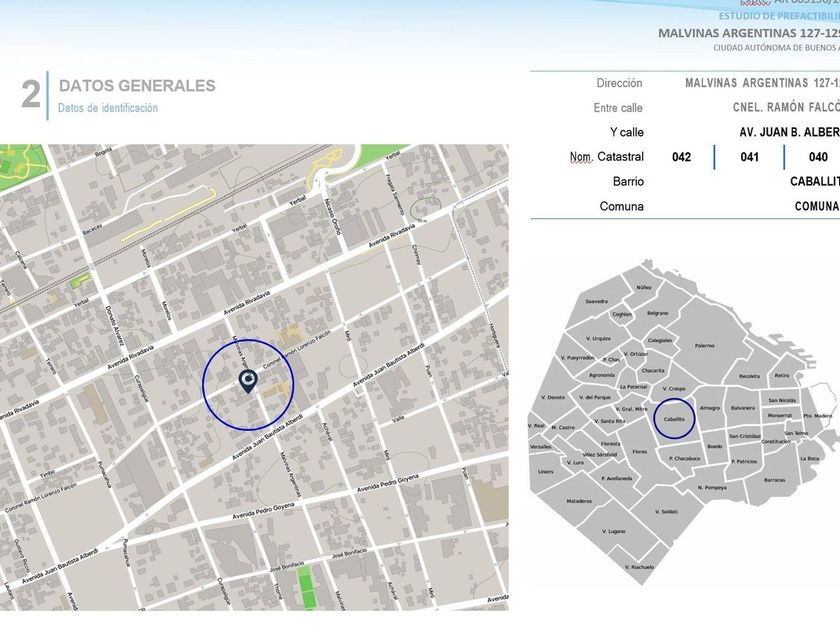The image size is (840, 630).
Task: Click the San Nicolás neighborhood label
Action: 782,400
